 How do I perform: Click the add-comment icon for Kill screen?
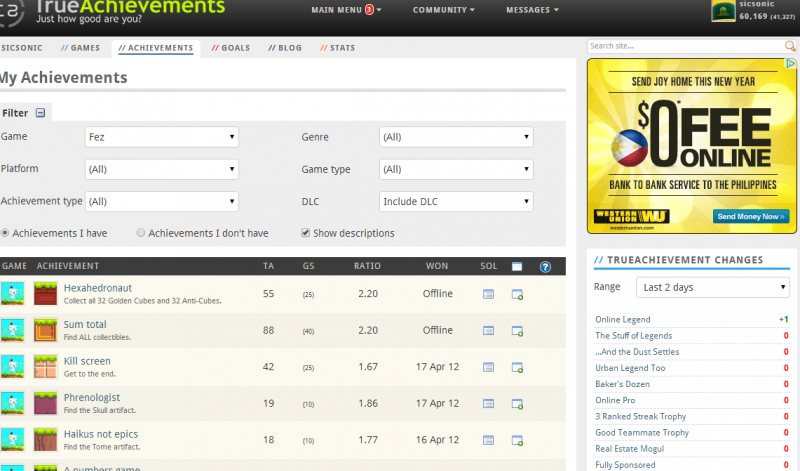point(517,367)
